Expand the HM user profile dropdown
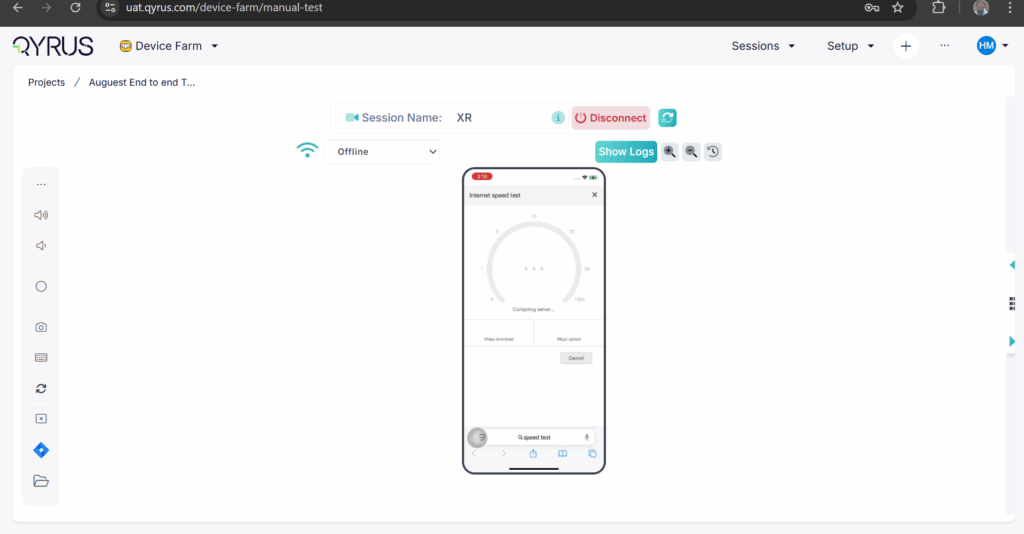 pos(992,46)
